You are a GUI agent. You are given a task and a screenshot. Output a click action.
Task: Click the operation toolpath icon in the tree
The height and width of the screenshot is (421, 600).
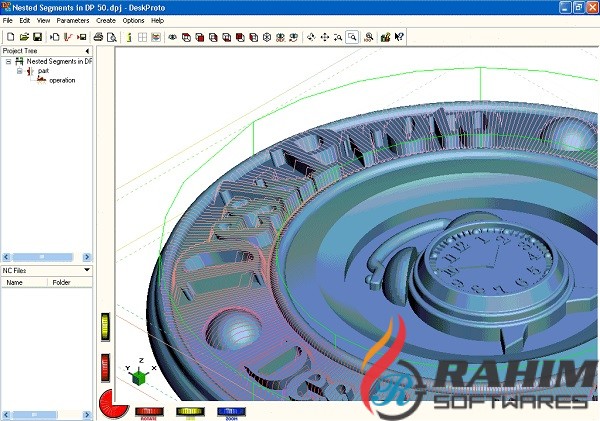pyautogui.click(x=41, y=80)
